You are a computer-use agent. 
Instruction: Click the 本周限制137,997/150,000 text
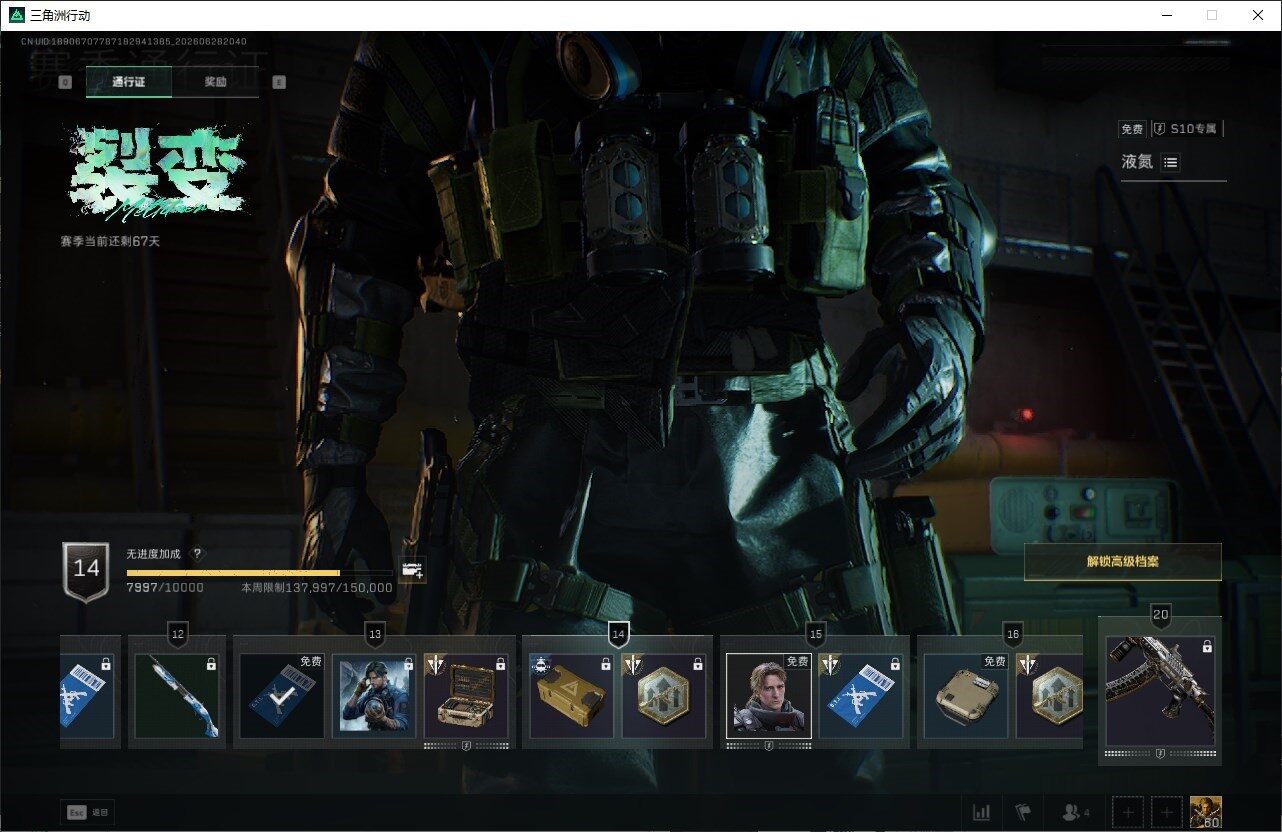click(317, 588)
